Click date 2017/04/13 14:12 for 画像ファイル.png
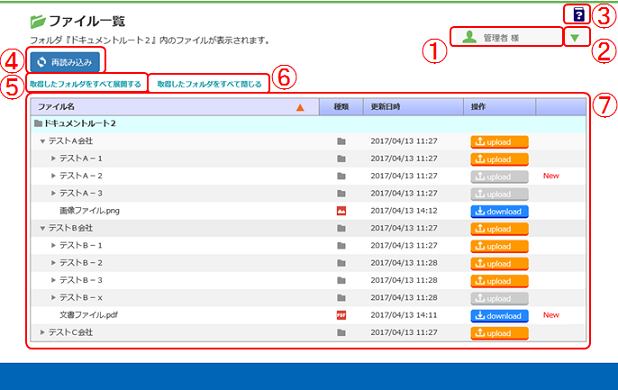The height and width of the screenshot is (390, 618). (x=404, y=211)
